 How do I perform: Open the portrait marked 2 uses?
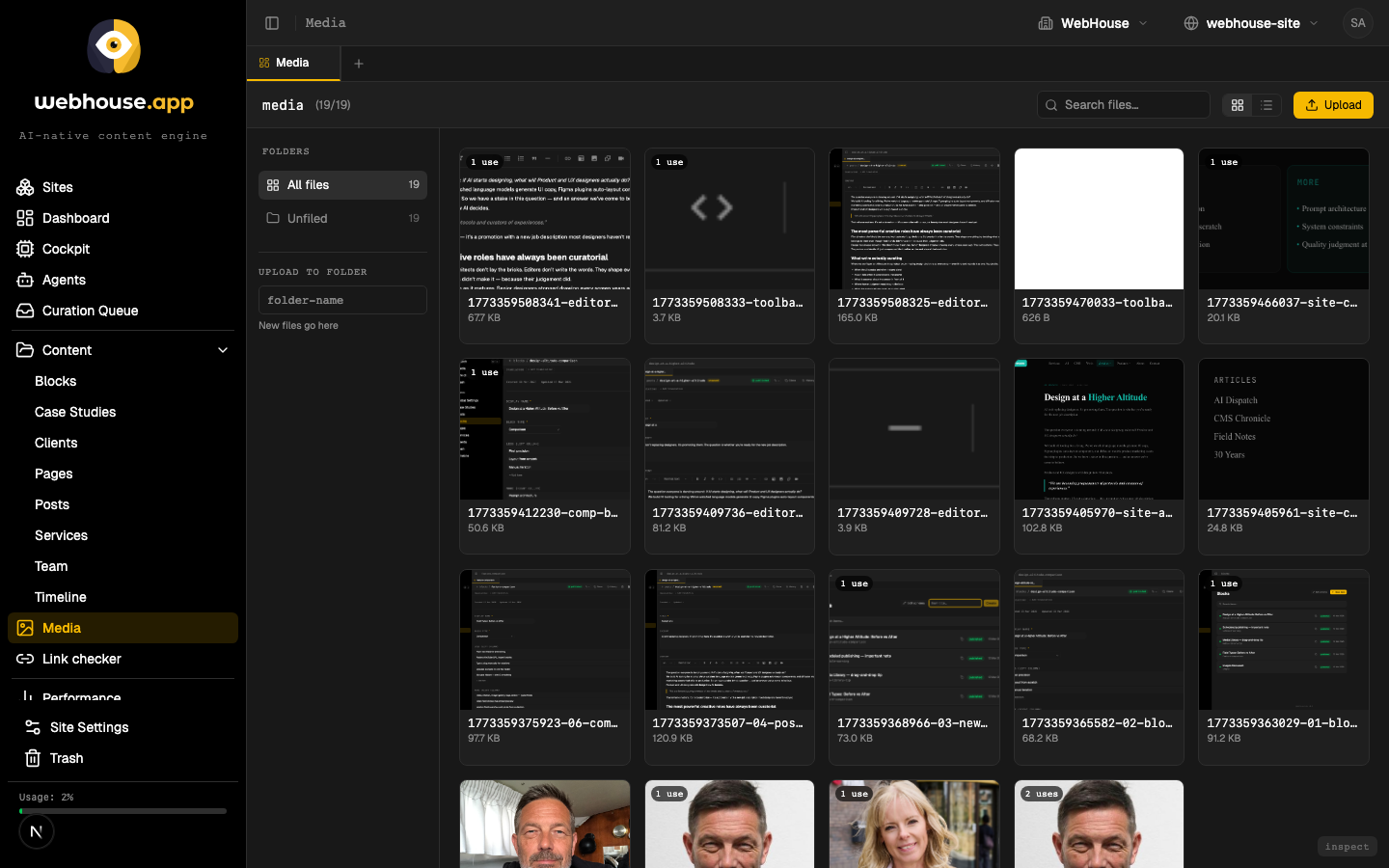point(1099,824)
